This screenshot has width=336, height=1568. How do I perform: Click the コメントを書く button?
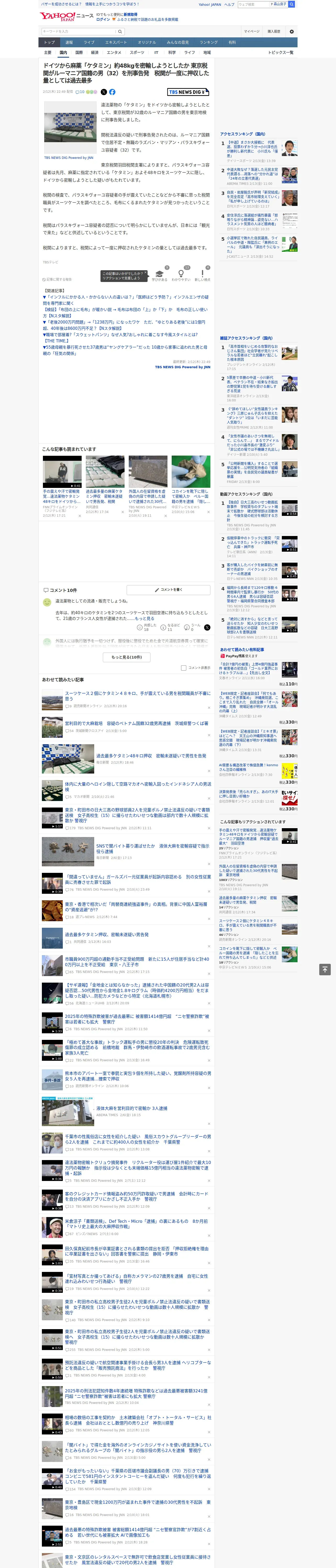click(169, 590)
